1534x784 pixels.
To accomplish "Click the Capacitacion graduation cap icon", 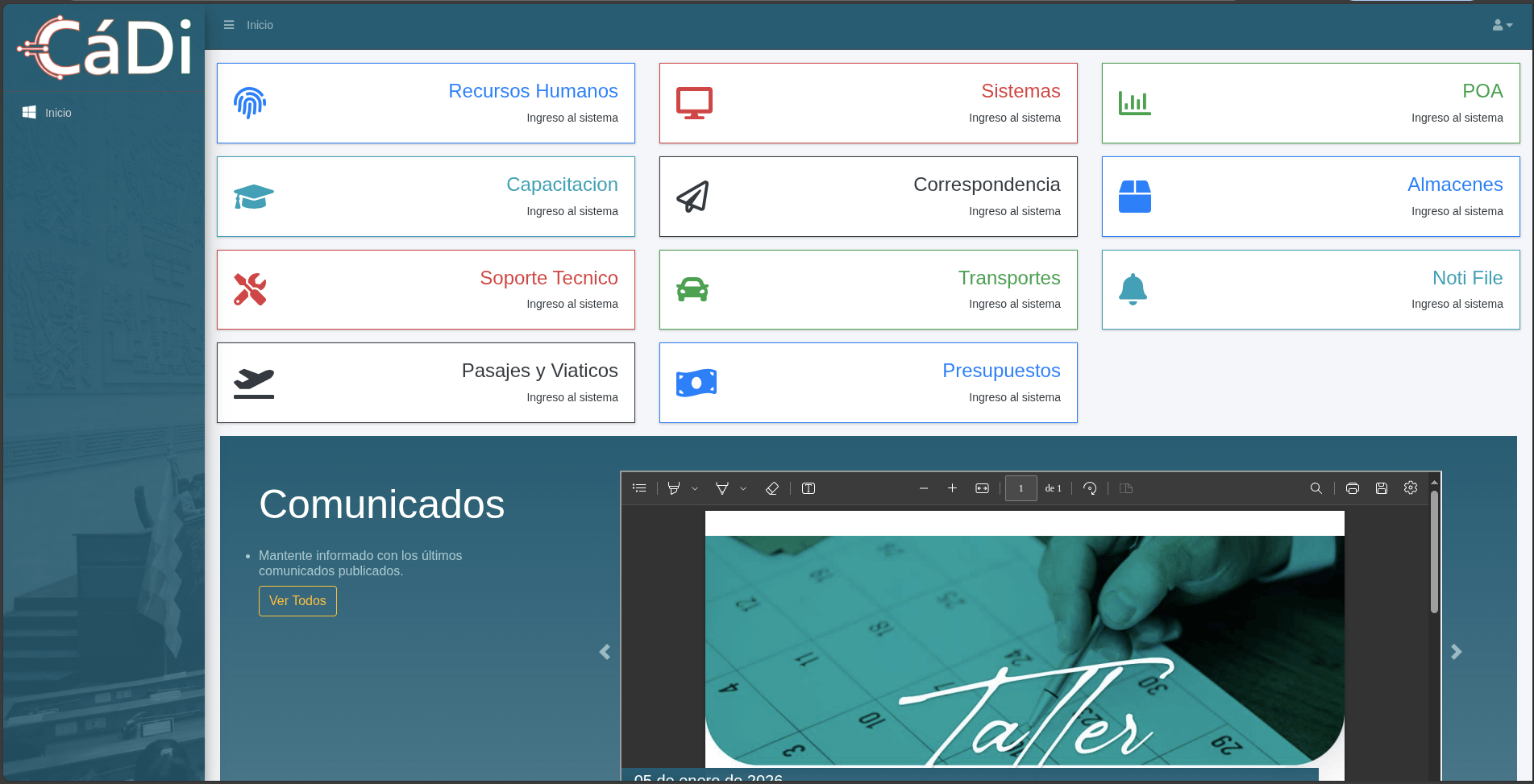I will [254, 197].
